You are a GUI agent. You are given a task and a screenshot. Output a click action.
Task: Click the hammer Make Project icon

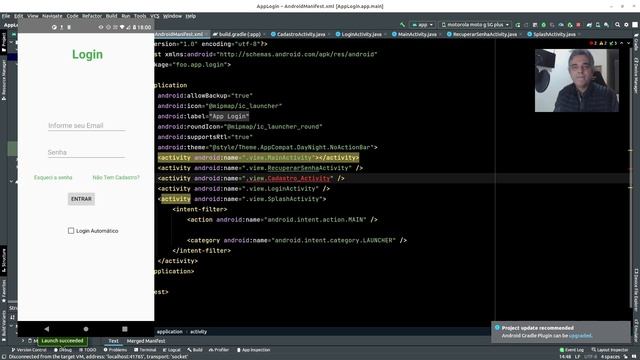click(402, 25)
